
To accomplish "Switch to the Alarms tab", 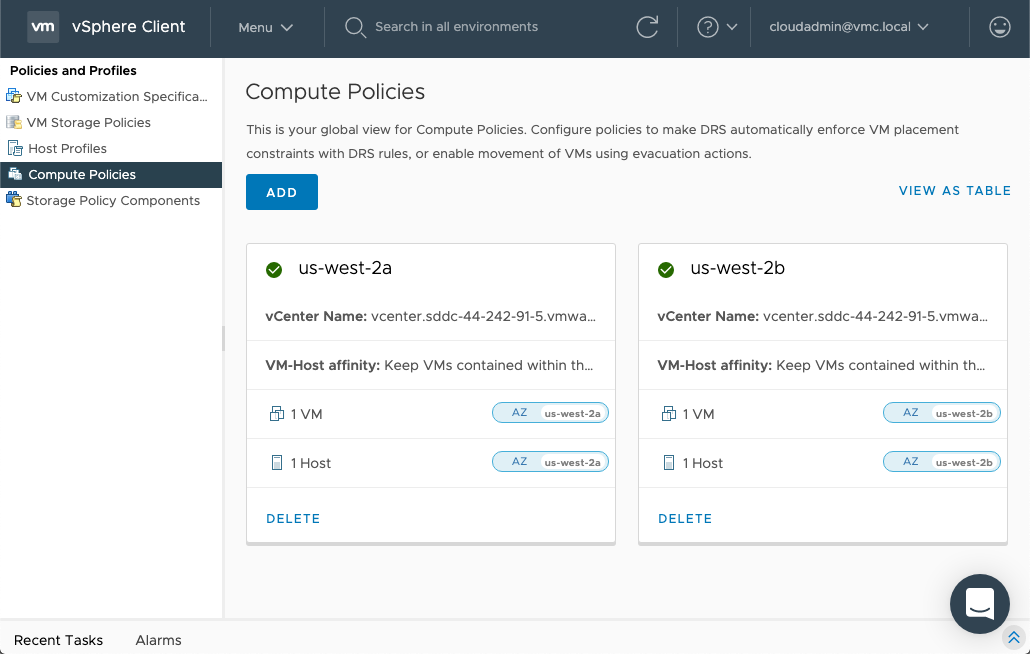I will point(158,640).
